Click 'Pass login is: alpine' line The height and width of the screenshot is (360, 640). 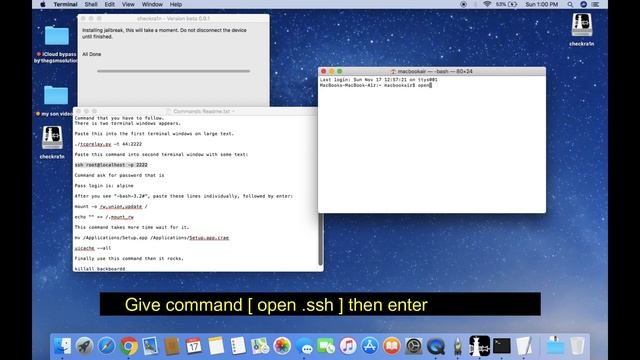(104, 186)
